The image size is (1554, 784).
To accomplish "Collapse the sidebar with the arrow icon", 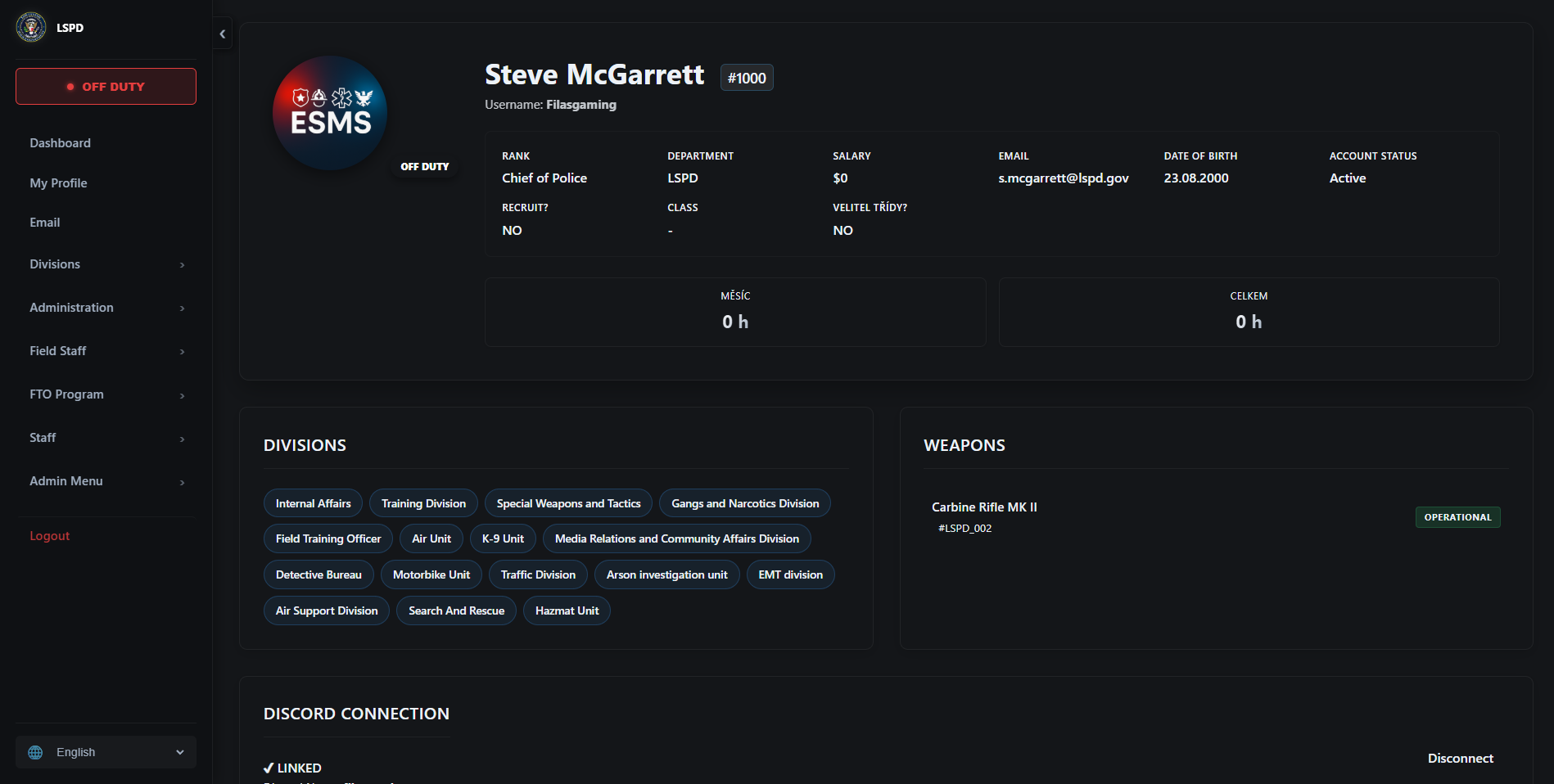I will point(223,34).
